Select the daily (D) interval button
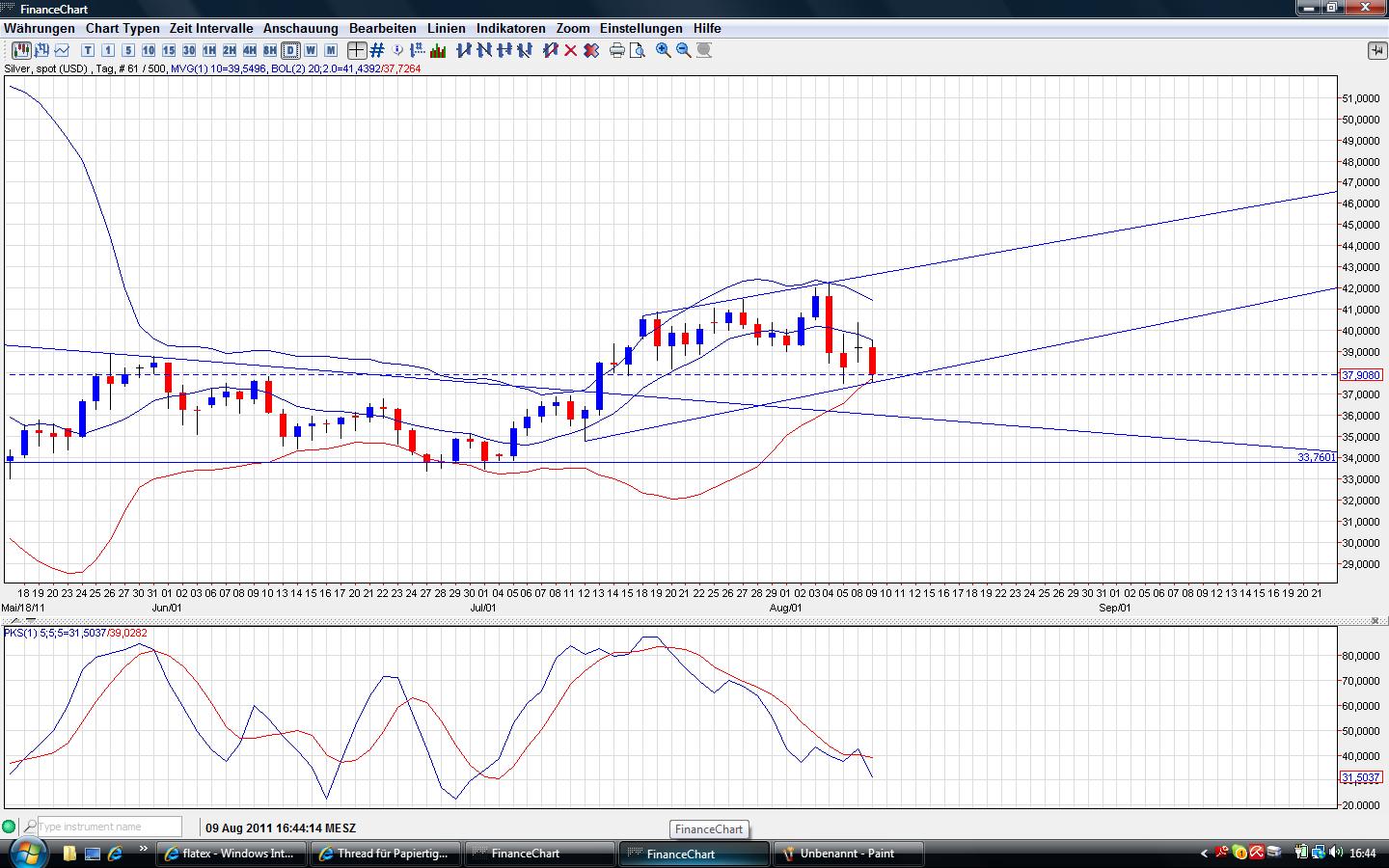The image size is (1389, 868). click(x=290, y=50)
